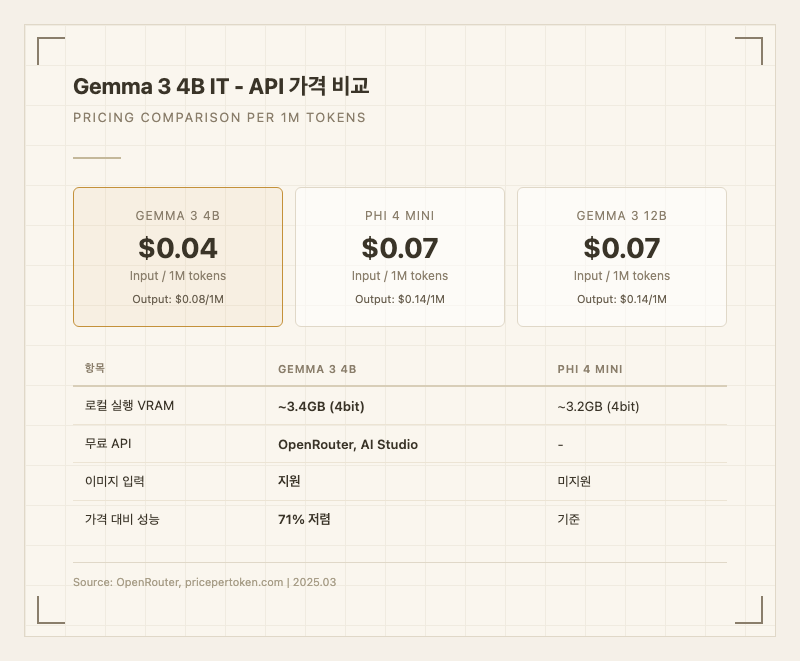Select the '가격 대비 성능' row label
800x661 pixels.
coord(122,519)
